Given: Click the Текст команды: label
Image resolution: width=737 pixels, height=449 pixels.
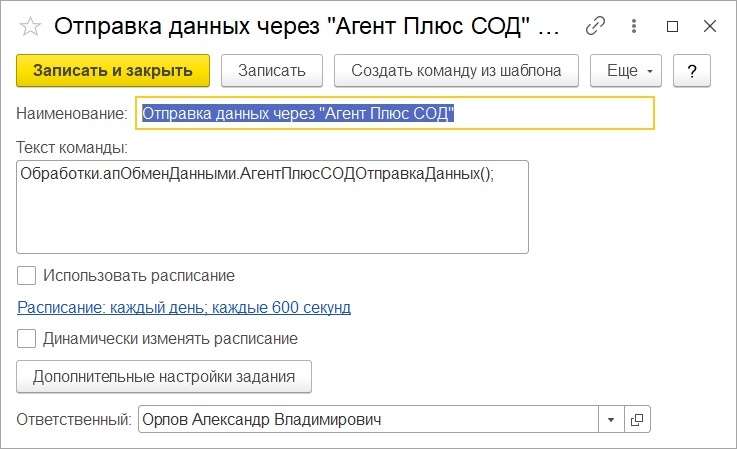Looking at the screenshot, I should 72,148.
